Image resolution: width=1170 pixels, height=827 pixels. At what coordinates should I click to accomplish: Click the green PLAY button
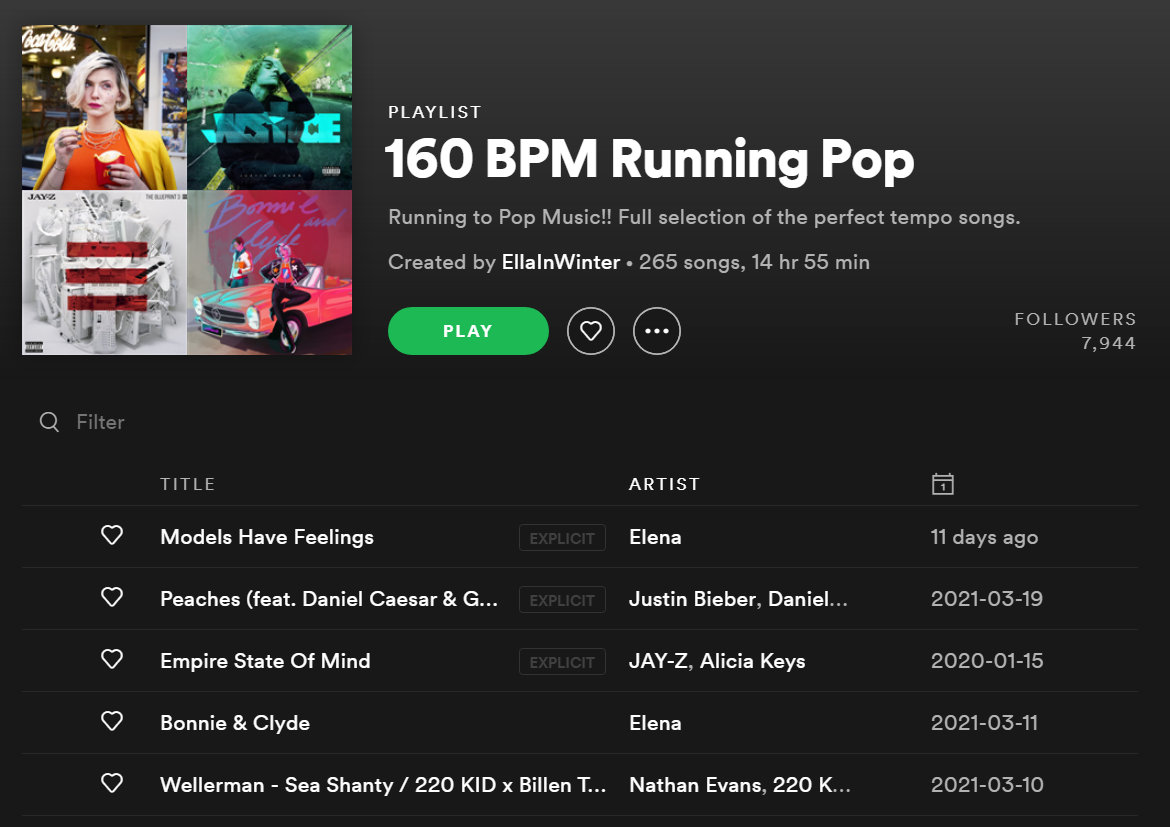click(x=468, y=331)
